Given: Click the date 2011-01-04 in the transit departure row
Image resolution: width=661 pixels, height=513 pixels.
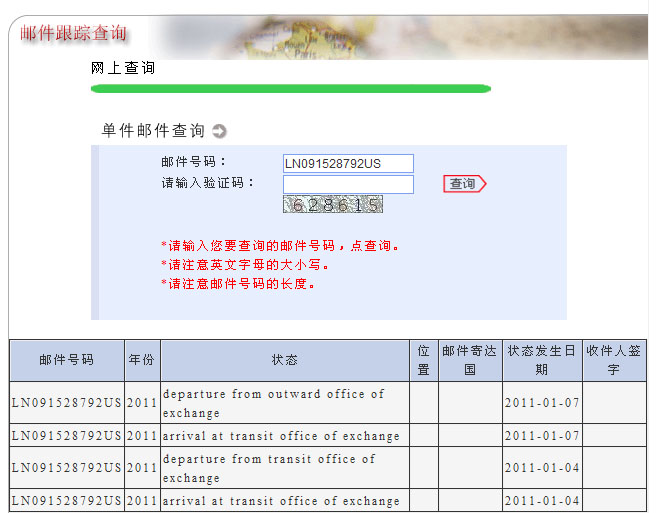Looking at the screenshot, I should (x=542, y=468).
